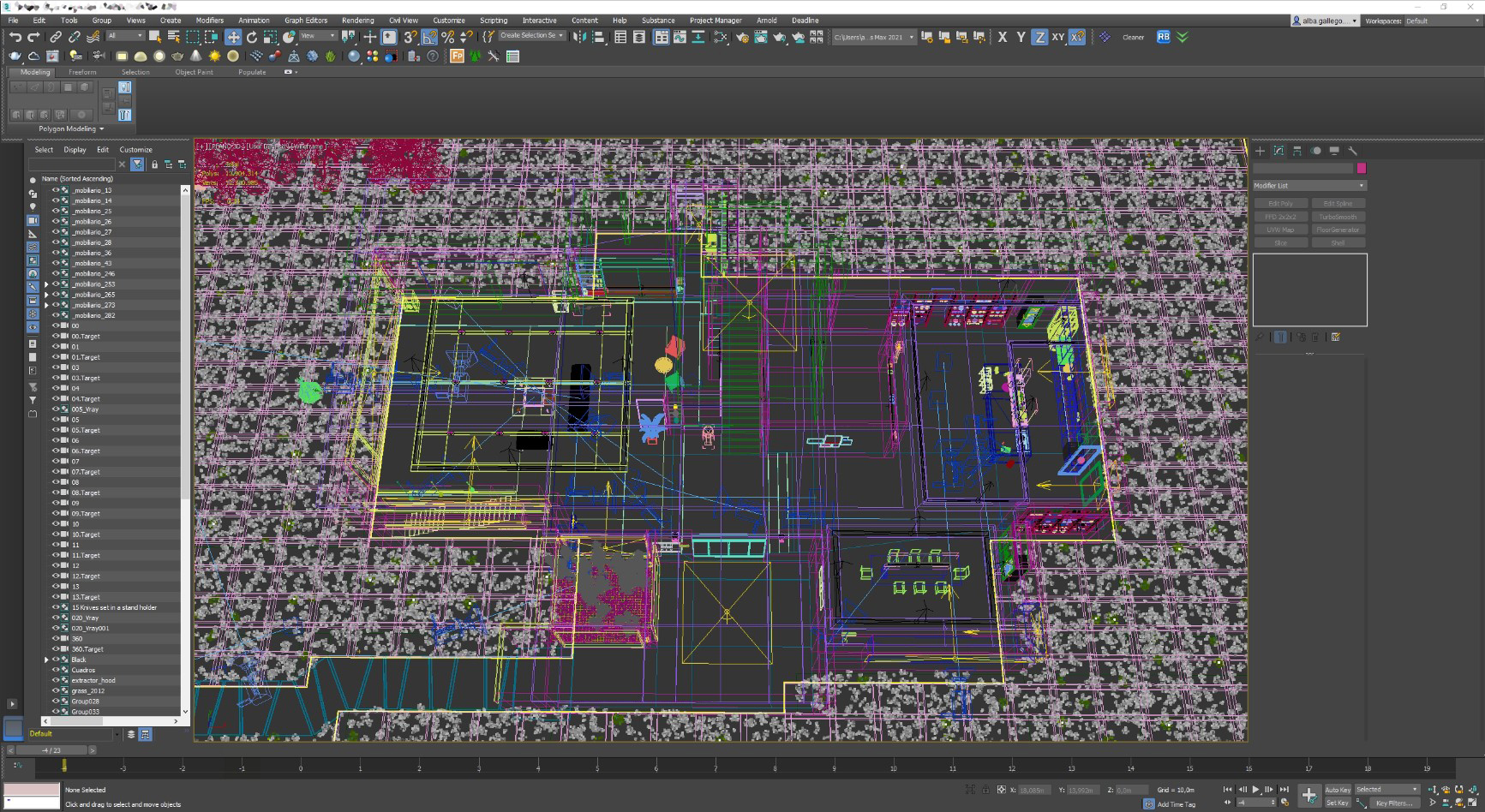Click the Play Animation button
The image size is (1485, 812).
pos(1255,789)
